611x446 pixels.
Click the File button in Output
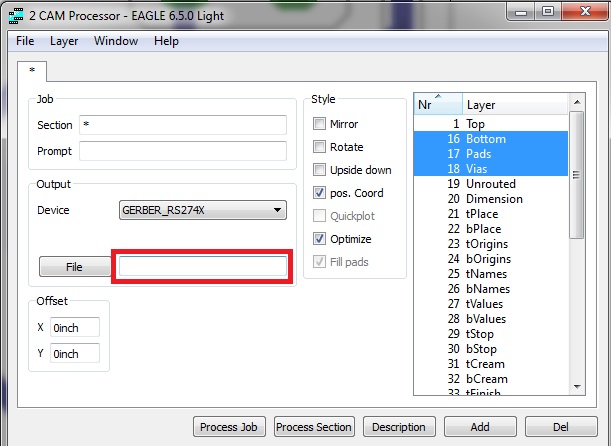(x=74, y=267)
